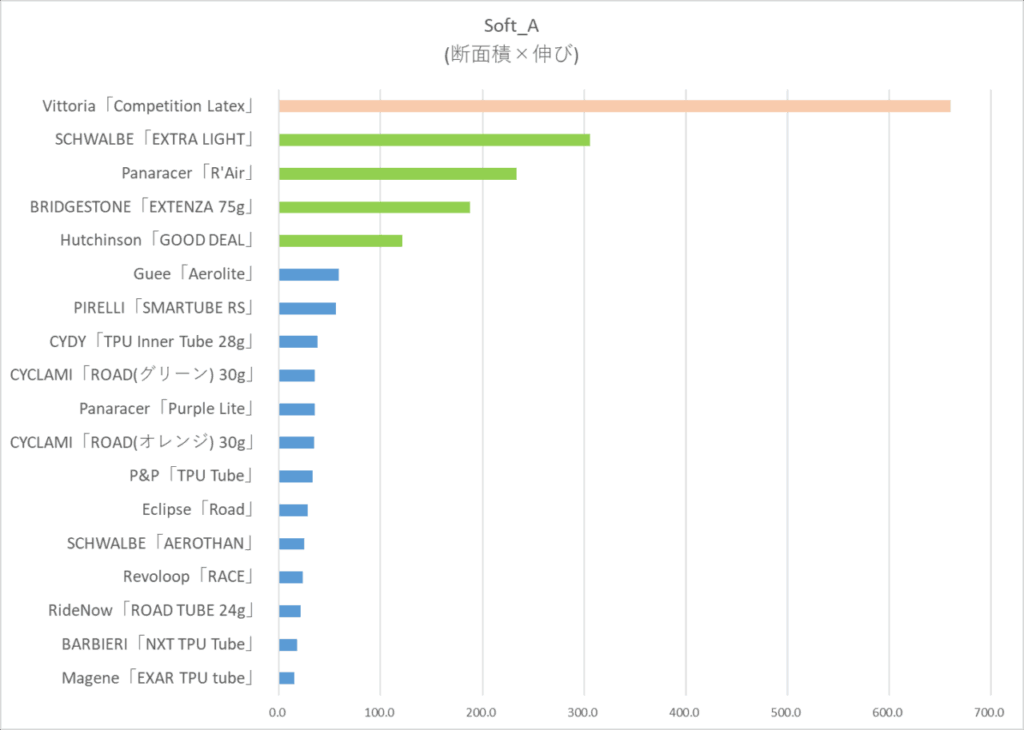The height and width of the screenshot is (730, 1024).
Task: Select the BRIDGESTONE EXTENZA 75g bar
Action: [x=374, y=207]
